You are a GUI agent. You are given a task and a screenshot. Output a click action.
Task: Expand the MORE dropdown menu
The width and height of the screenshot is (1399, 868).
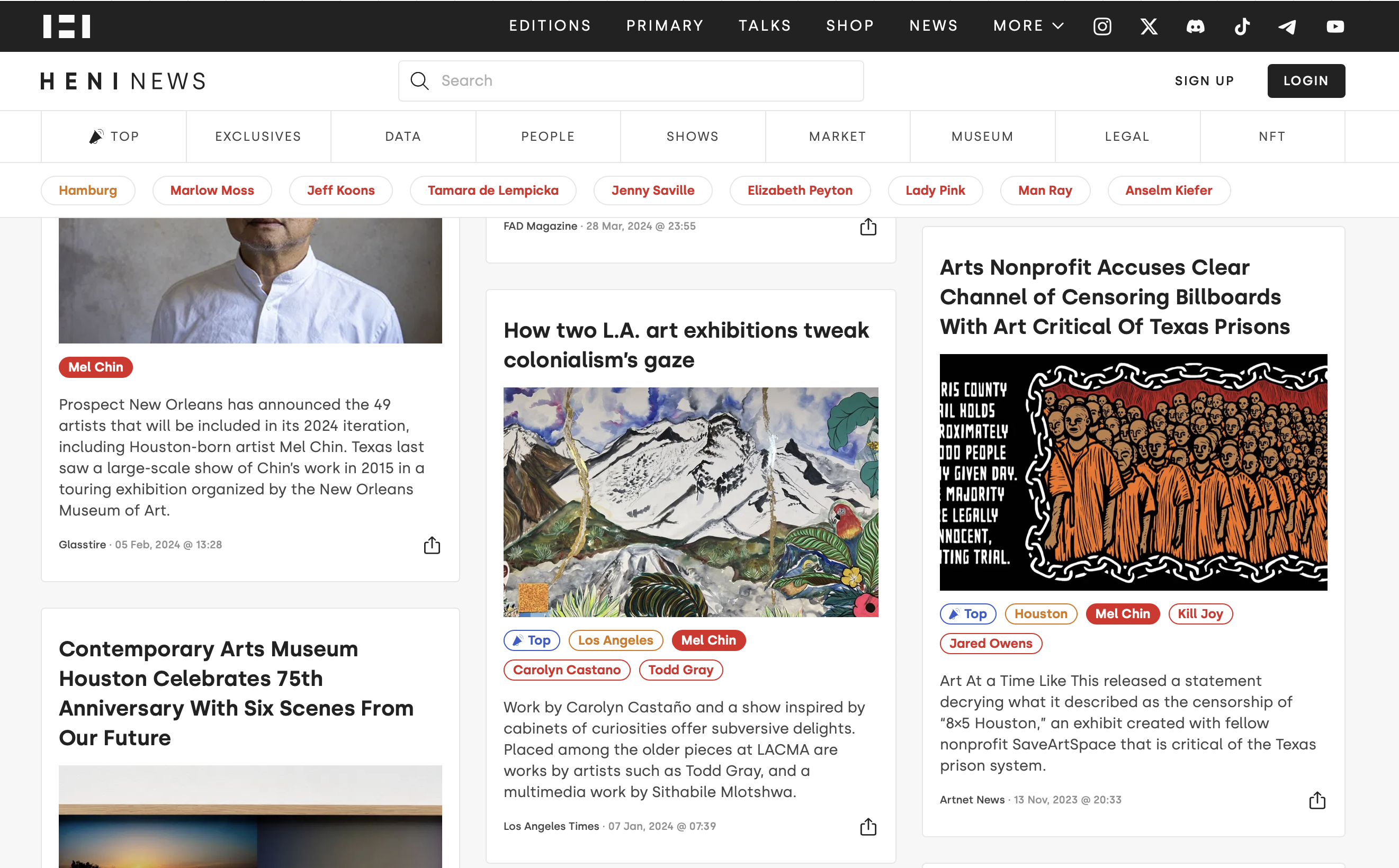click(x=1028, y=26)
